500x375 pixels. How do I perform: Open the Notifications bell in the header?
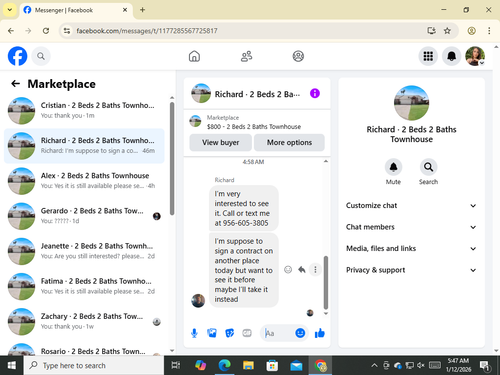451,56
